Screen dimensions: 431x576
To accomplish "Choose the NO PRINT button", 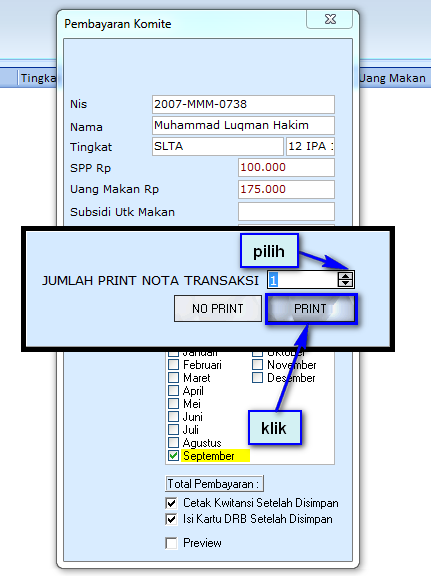I will (218, 309).
